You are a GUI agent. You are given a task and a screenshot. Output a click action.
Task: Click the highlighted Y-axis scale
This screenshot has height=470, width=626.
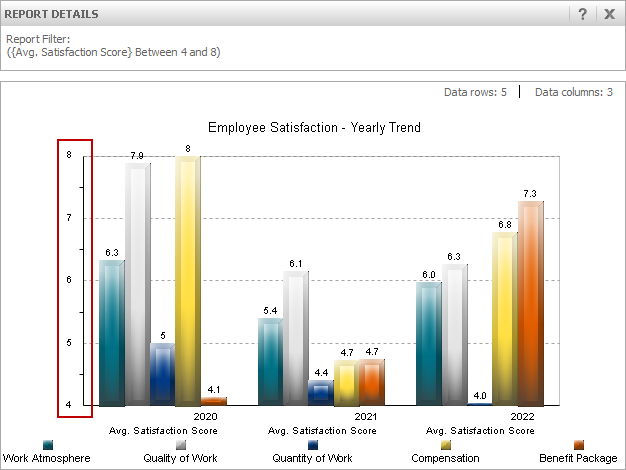(75, 278)
